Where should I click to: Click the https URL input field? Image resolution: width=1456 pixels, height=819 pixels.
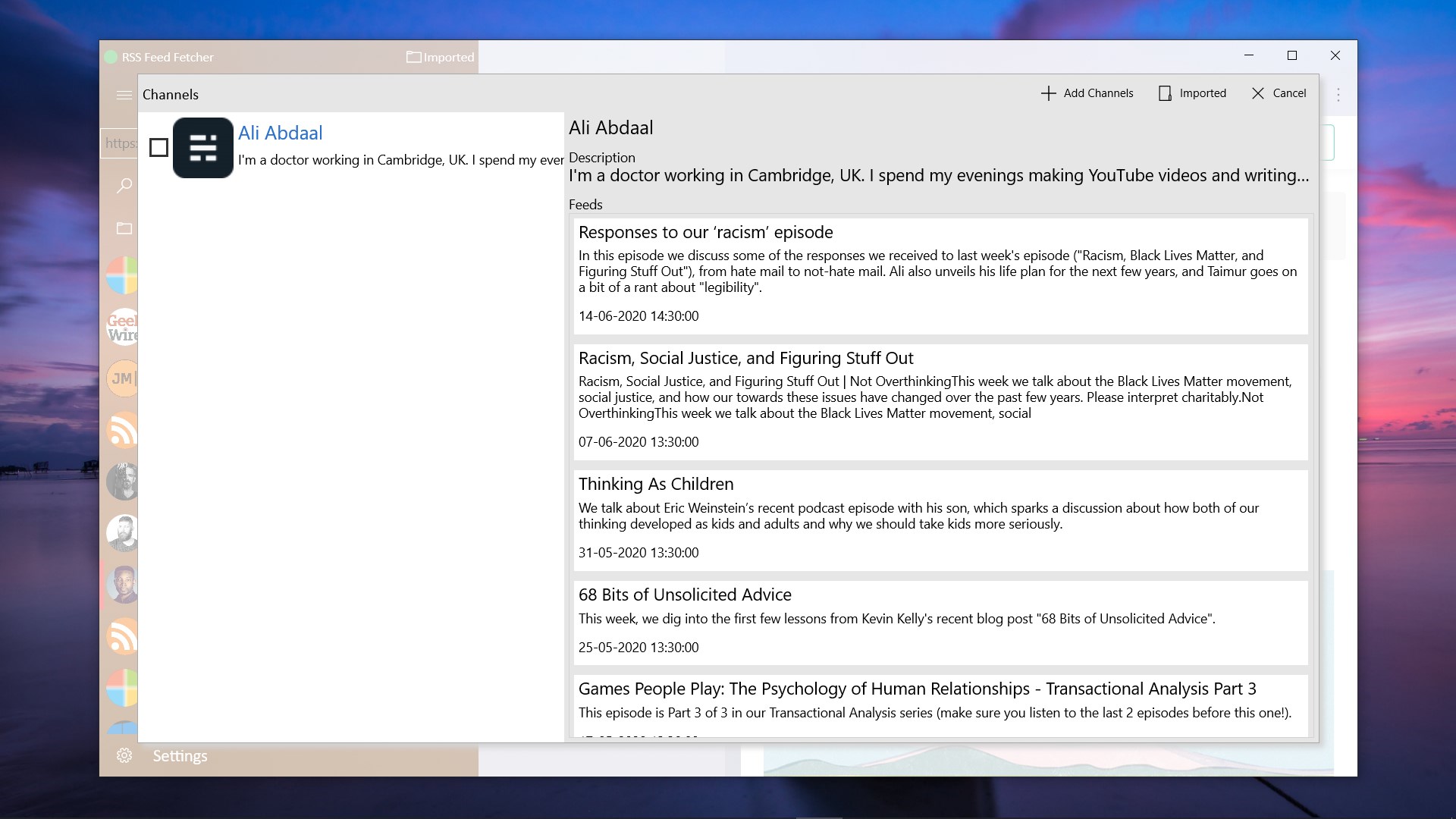click(120, 143)
